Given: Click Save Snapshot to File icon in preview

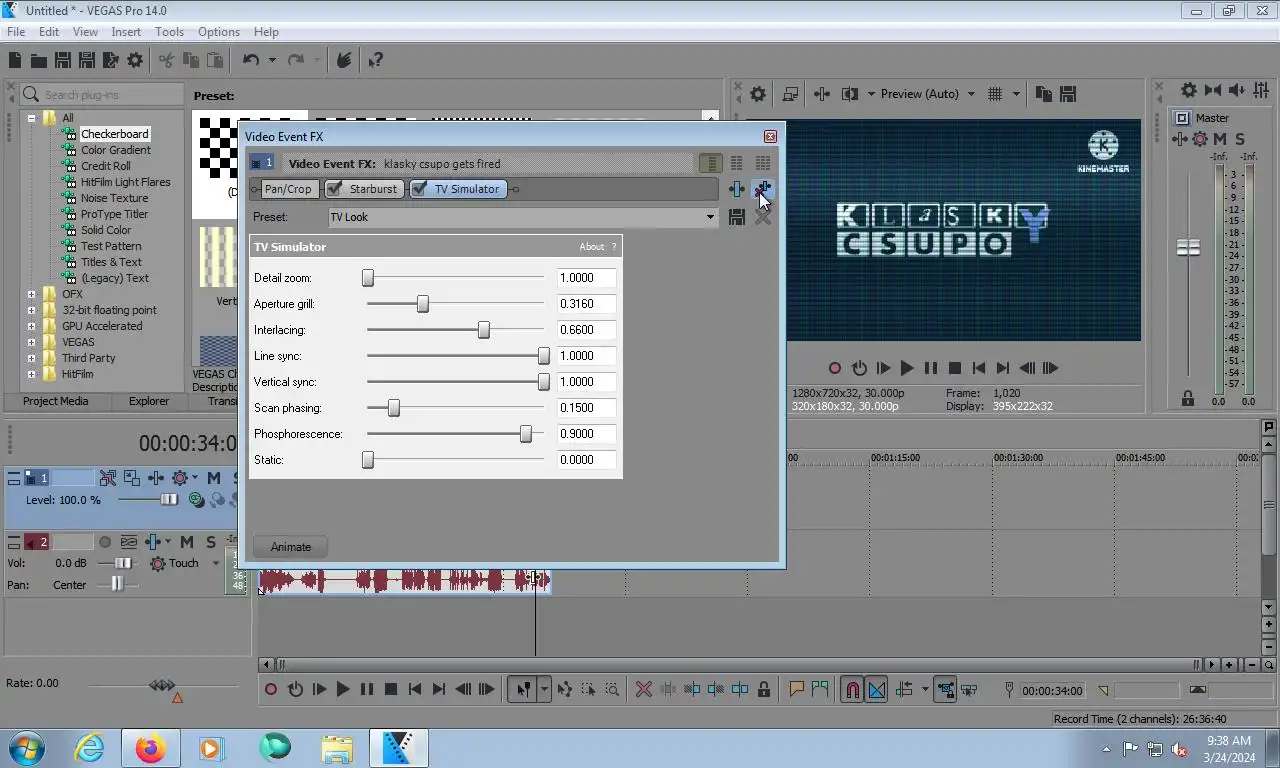Looking at the screenshot, I should pos(1067,94).
